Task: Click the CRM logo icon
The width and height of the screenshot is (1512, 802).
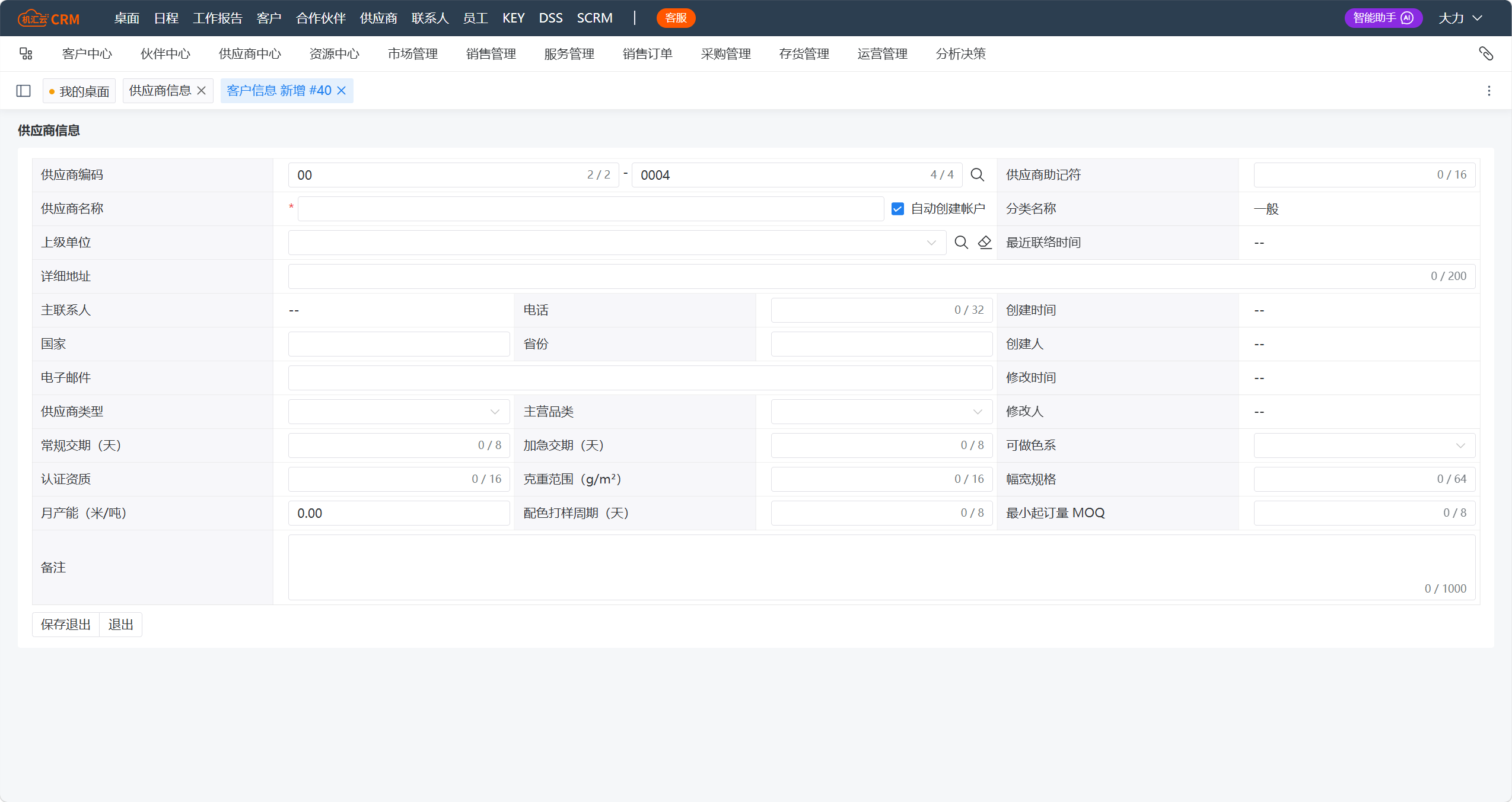Action: (x=49, y=18)
